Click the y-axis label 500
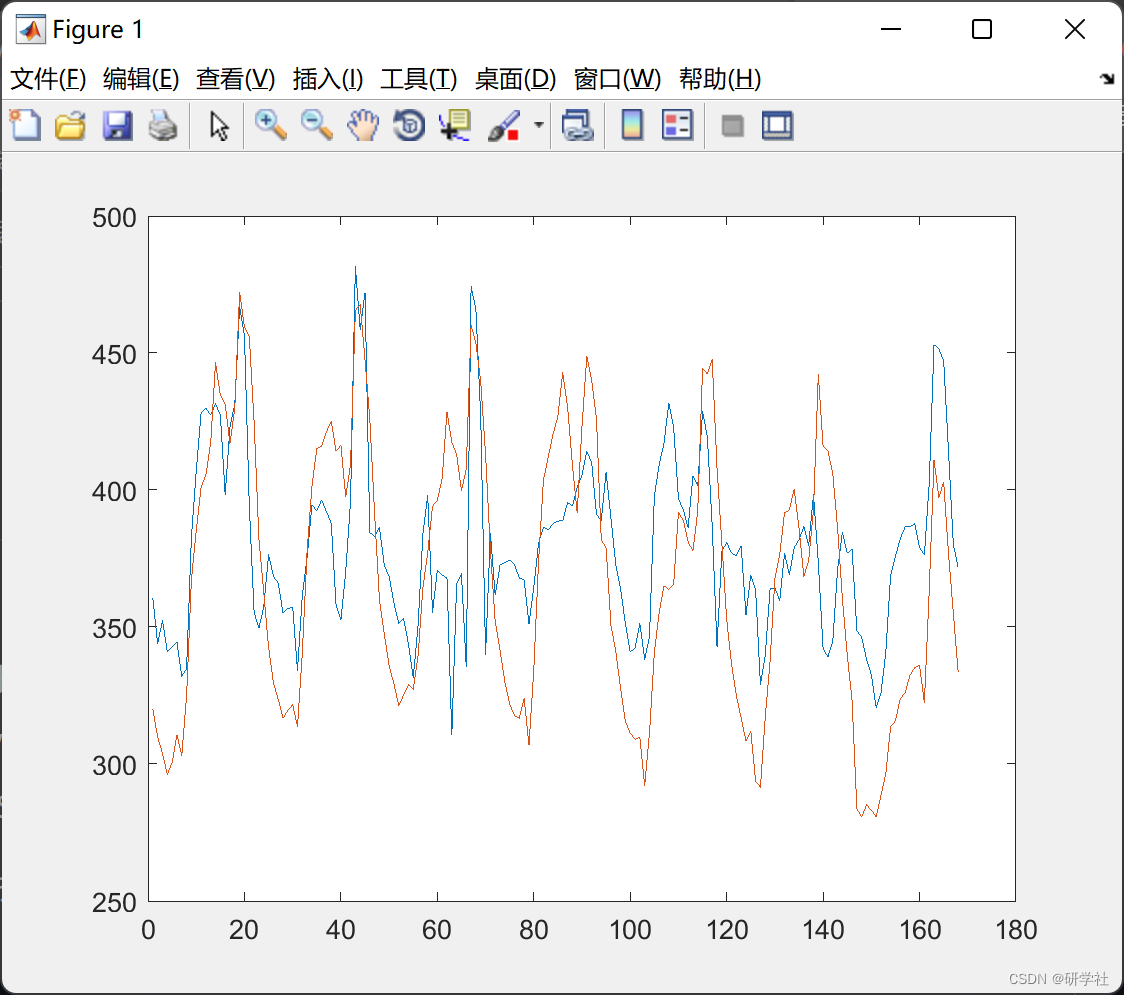1124x995 pixels. pos(114,217)
